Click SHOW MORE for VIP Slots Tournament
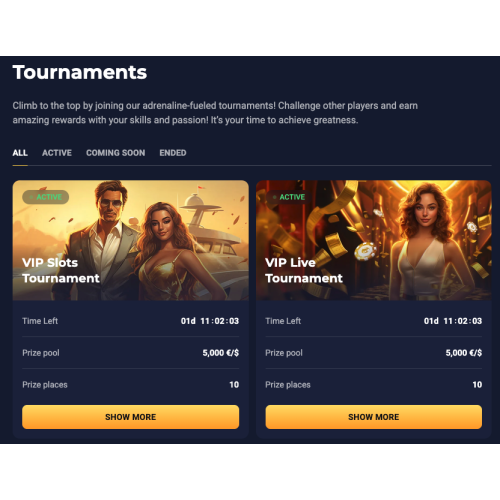500x500 pixels. (131, 417)
